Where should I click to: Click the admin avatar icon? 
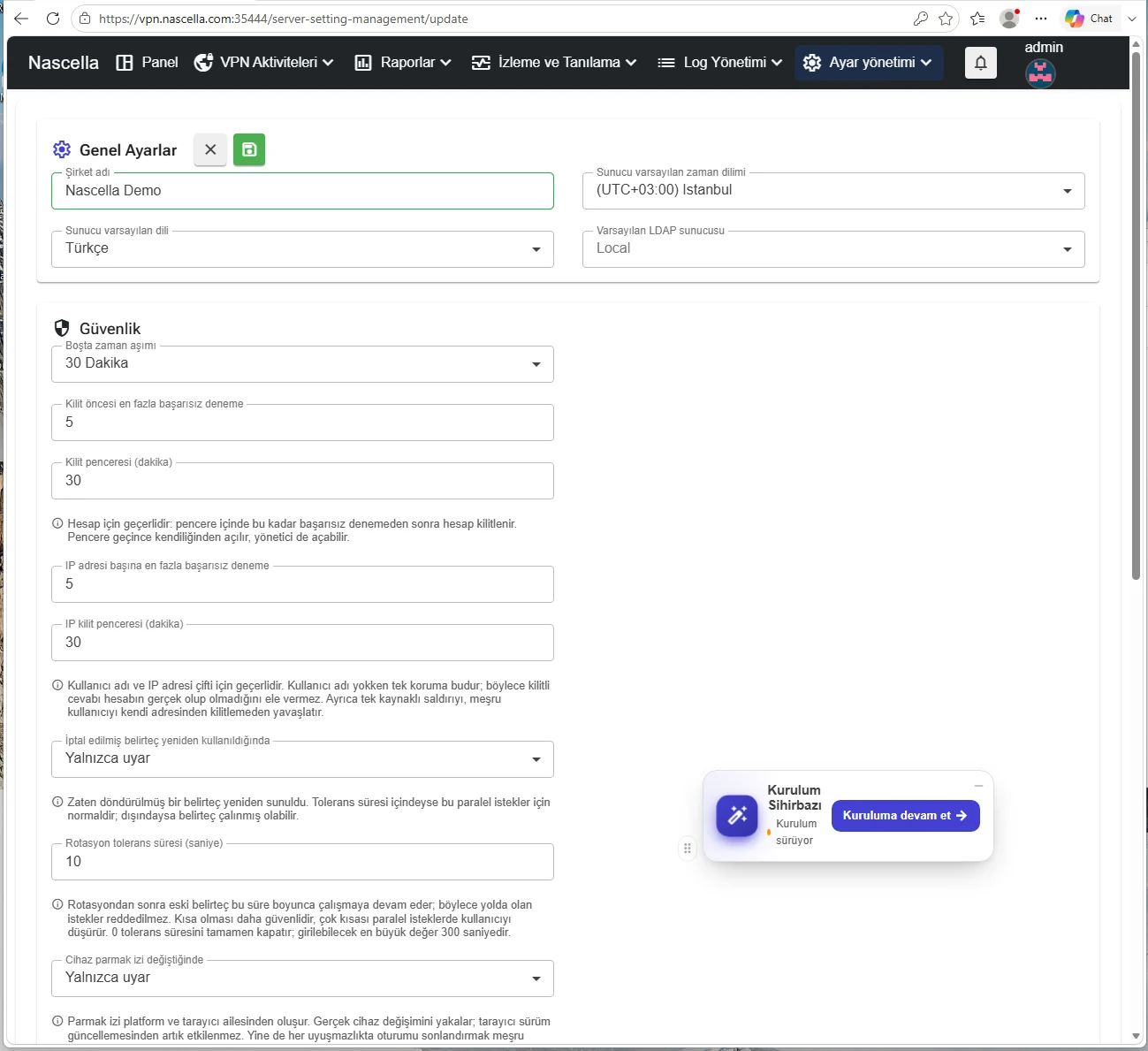coord(1040,73)
